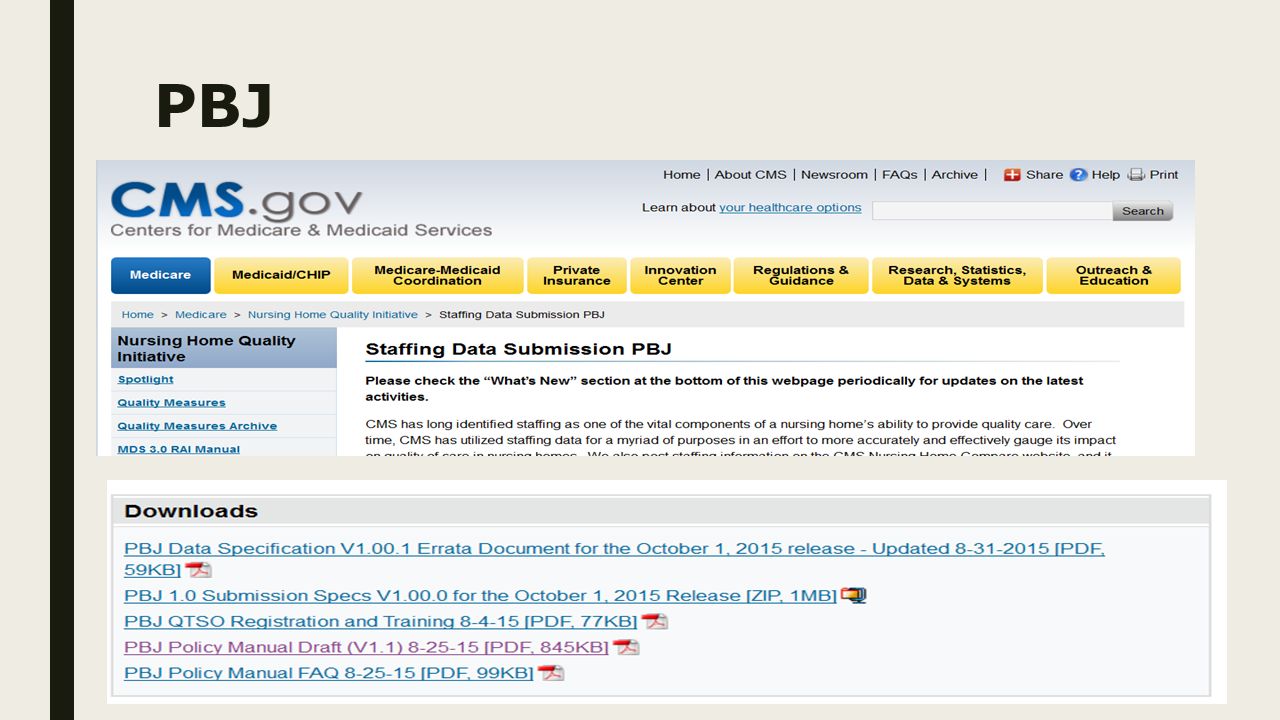Open PBJ Policy Manual FAQ link
Viewport: 1280px width, 720px height.
tap(328, 673)
